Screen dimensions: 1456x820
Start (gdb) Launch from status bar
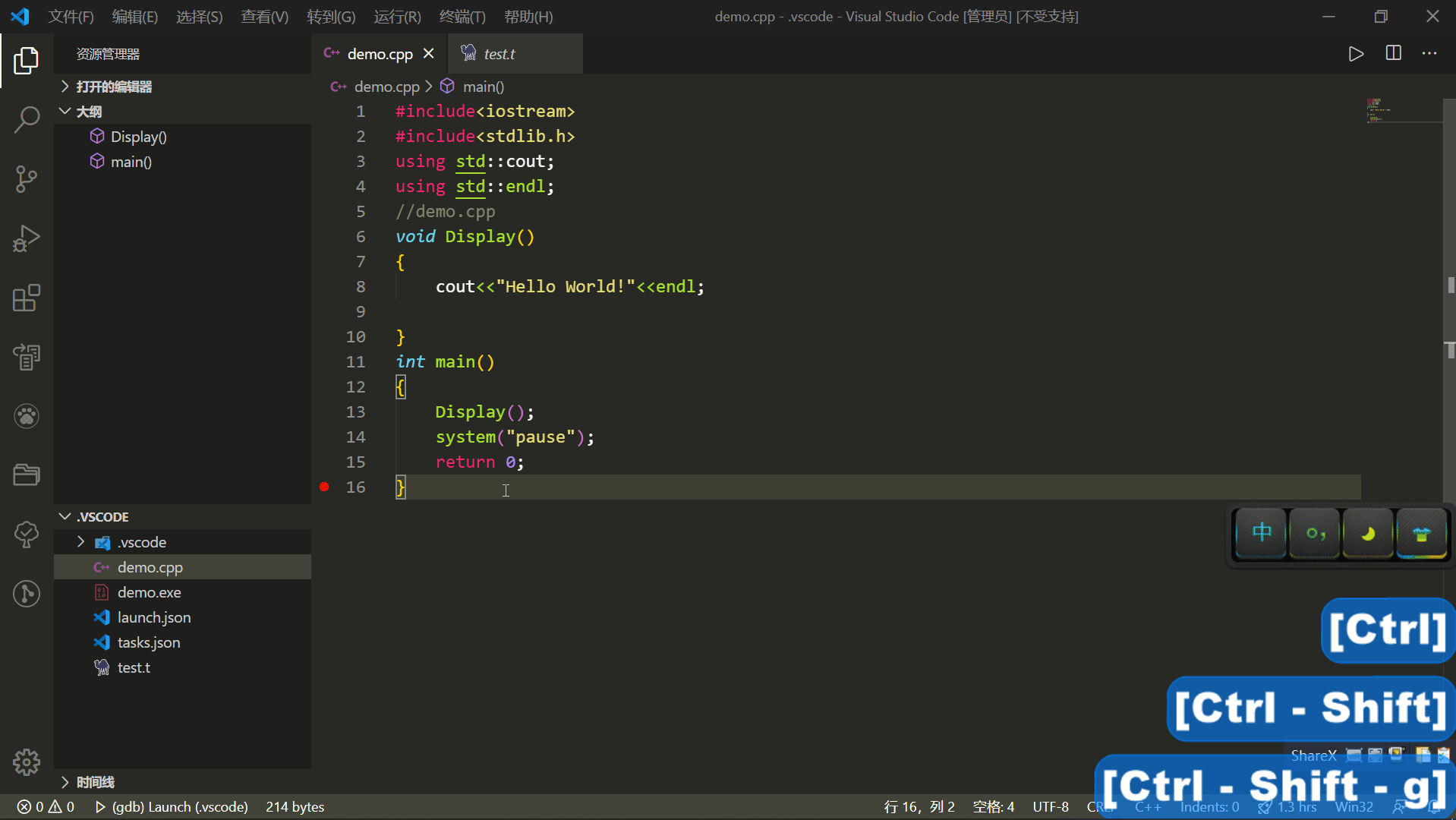point(172,806)
